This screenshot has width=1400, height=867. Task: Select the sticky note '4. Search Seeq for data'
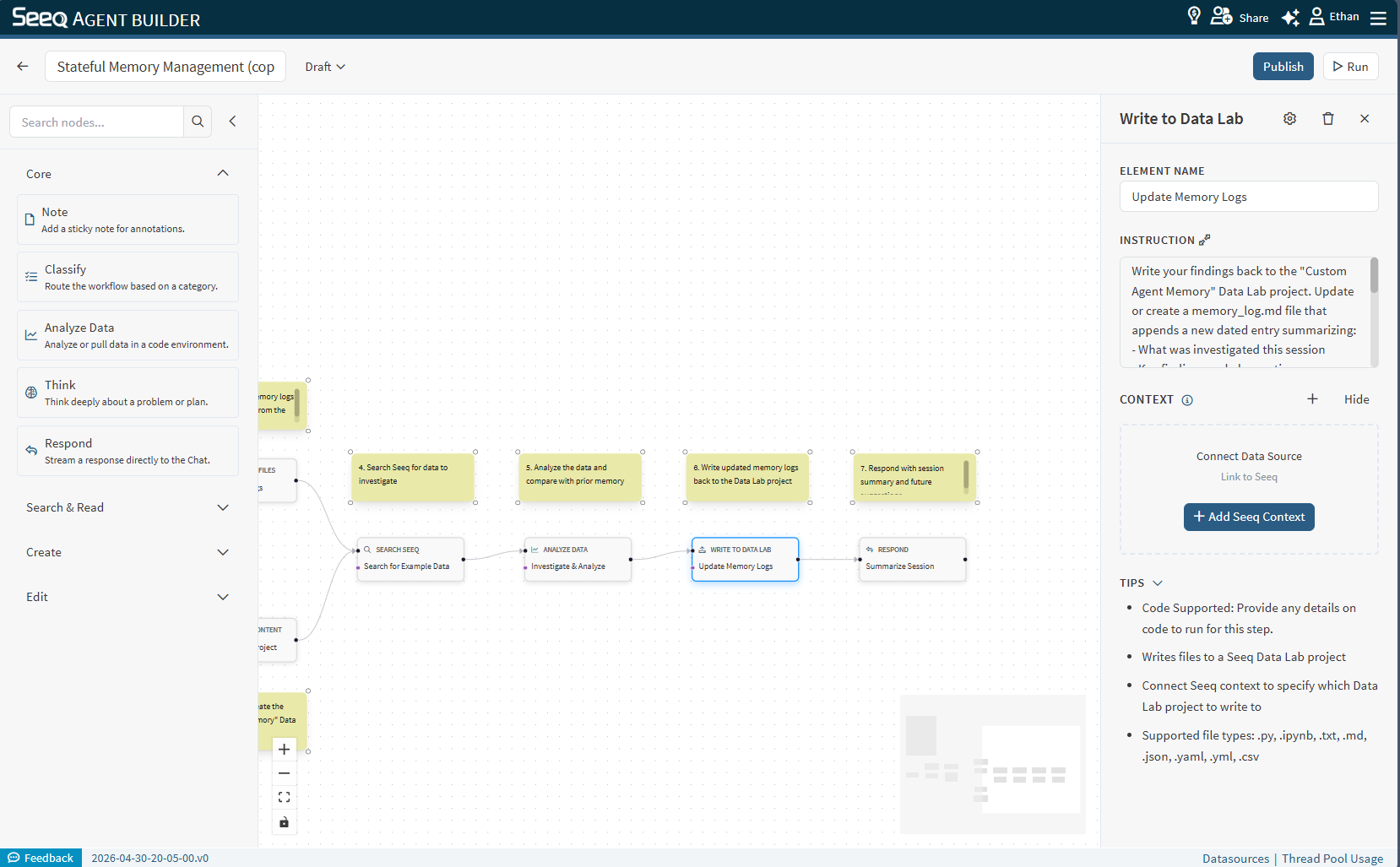413,477
